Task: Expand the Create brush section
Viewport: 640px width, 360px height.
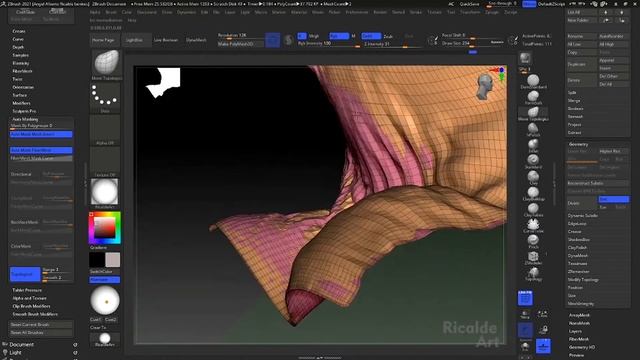Action: pyautogui.click(x=19, y=31)
